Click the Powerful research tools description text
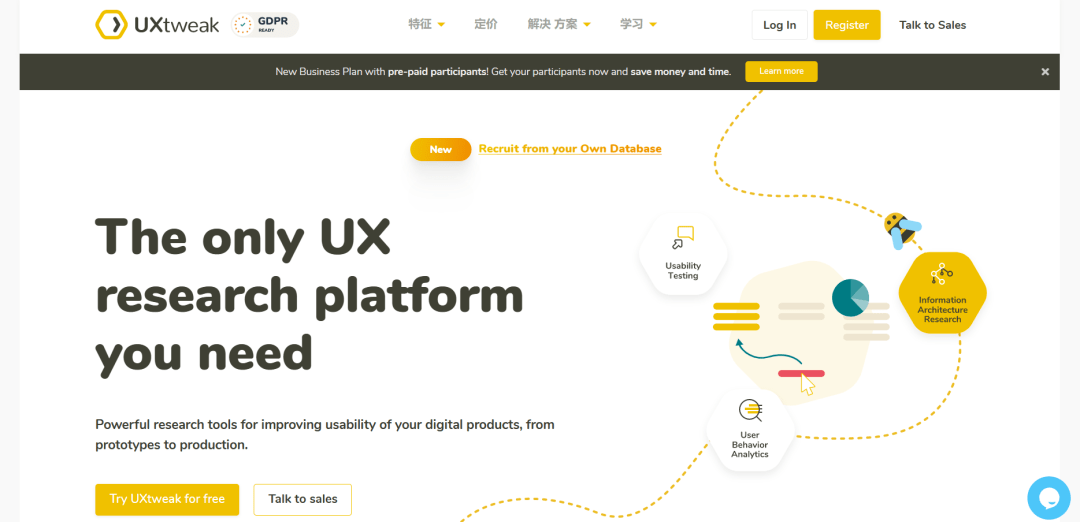1080x522 pixels. pos(324,435)
